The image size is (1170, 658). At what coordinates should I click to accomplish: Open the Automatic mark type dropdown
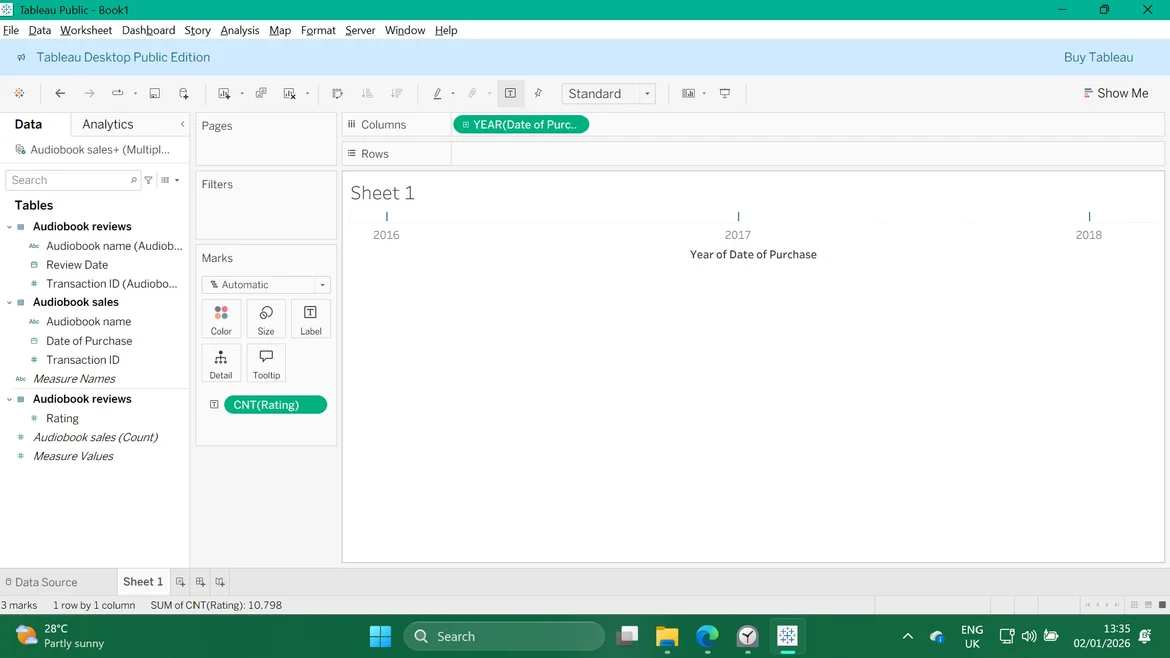(266, 285)
